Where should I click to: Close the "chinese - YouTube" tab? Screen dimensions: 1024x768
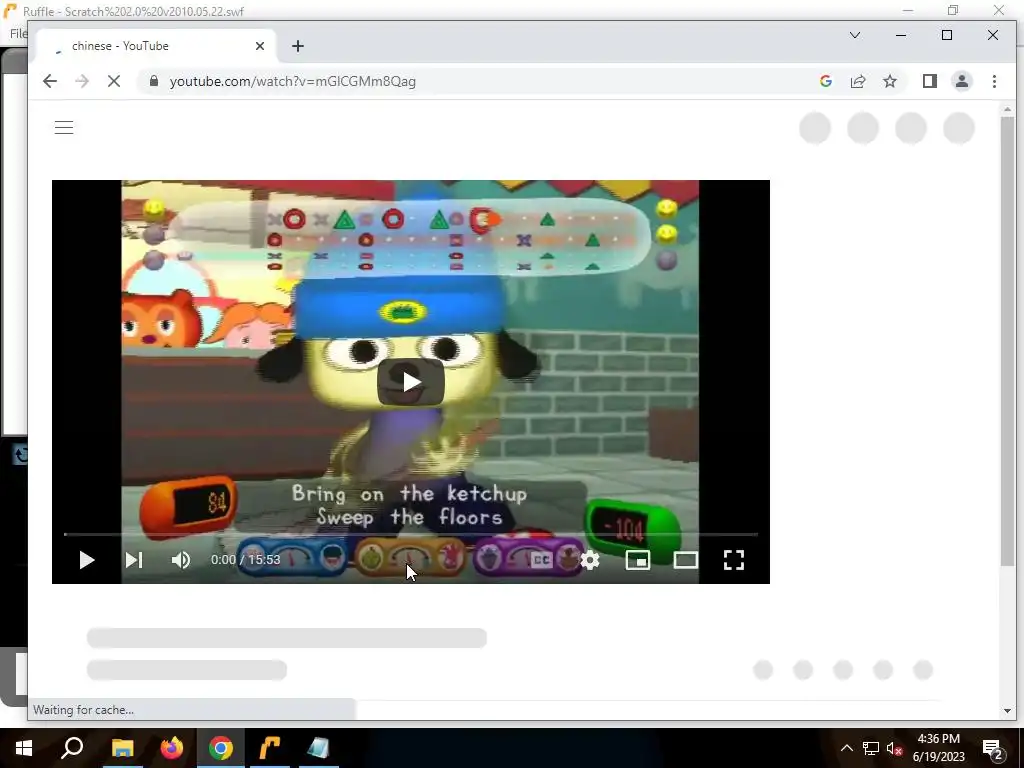tap(260, 46)
